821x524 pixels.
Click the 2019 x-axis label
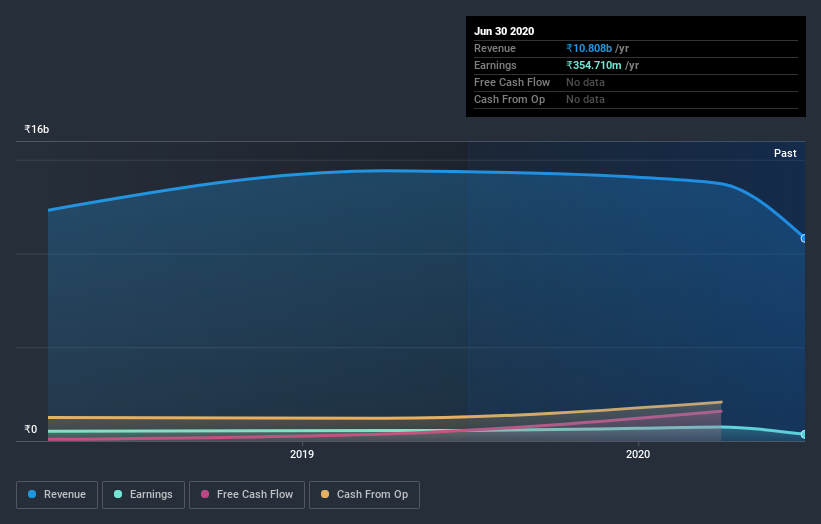302,454
